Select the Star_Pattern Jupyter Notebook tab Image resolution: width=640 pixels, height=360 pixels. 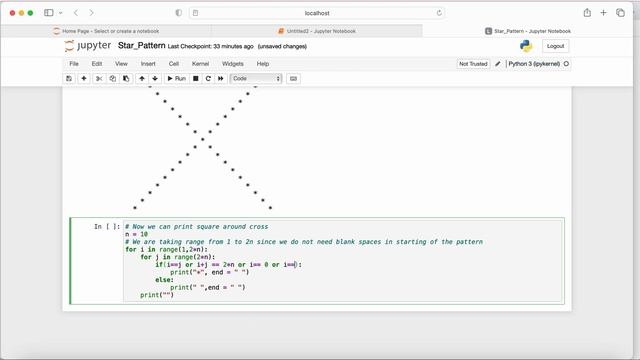[x=528, y=31]
